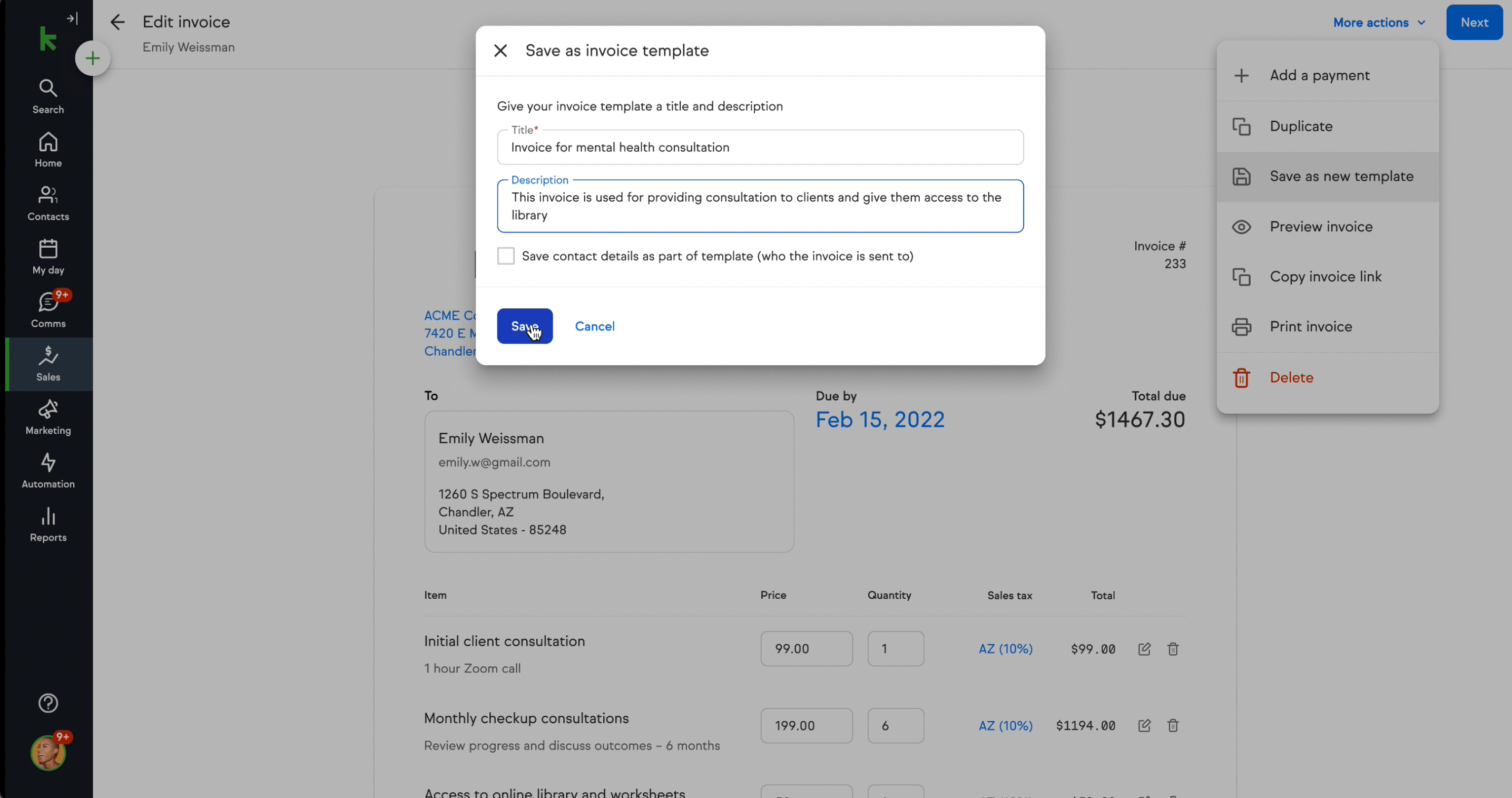
Task: Click the price field showing 199.00
Action: [x=806, y=726]
